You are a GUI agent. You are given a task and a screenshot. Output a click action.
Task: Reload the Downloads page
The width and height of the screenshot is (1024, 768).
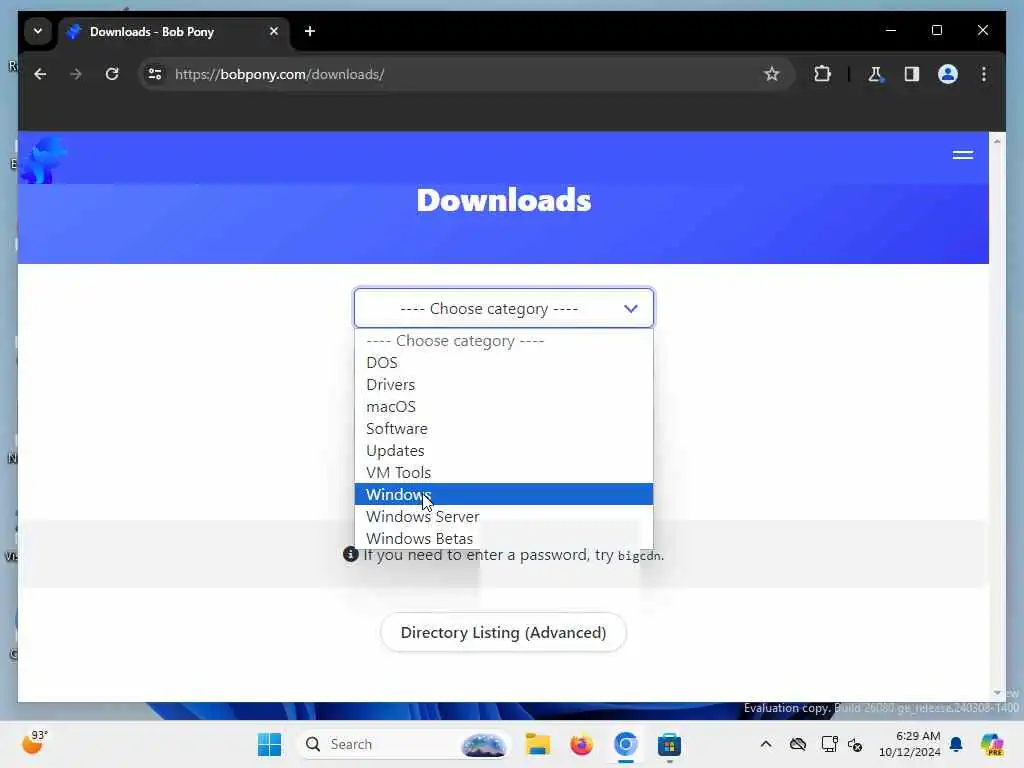[112, 74]
